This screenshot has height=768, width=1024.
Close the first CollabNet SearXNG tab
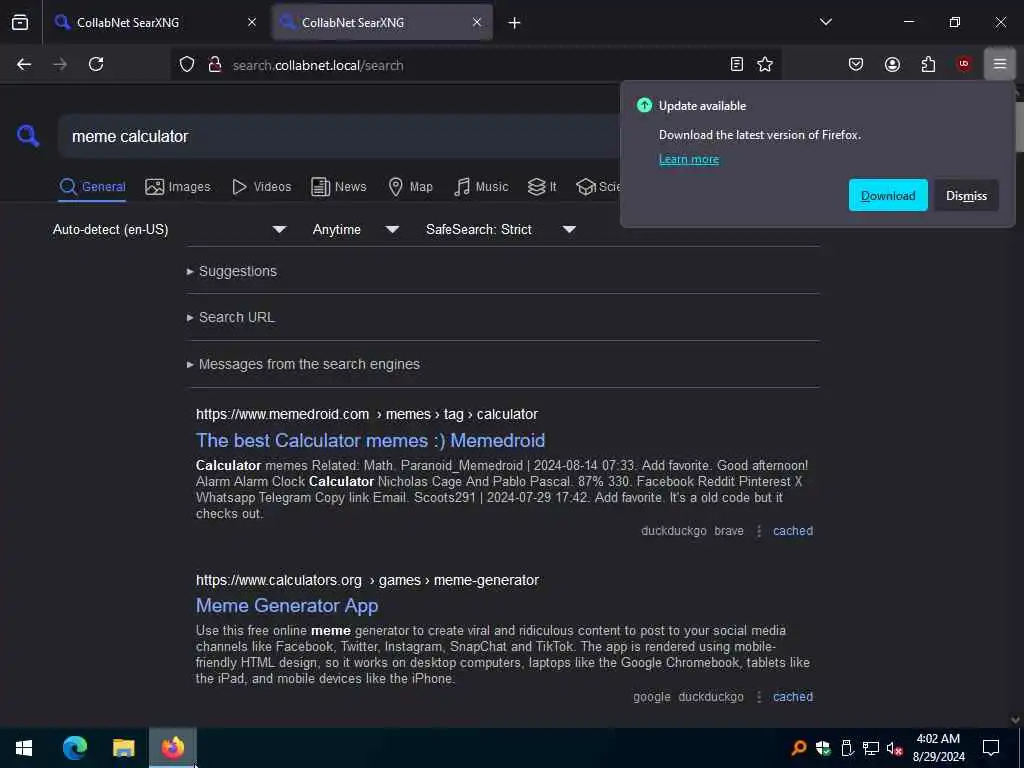click(x=252, y=22)
